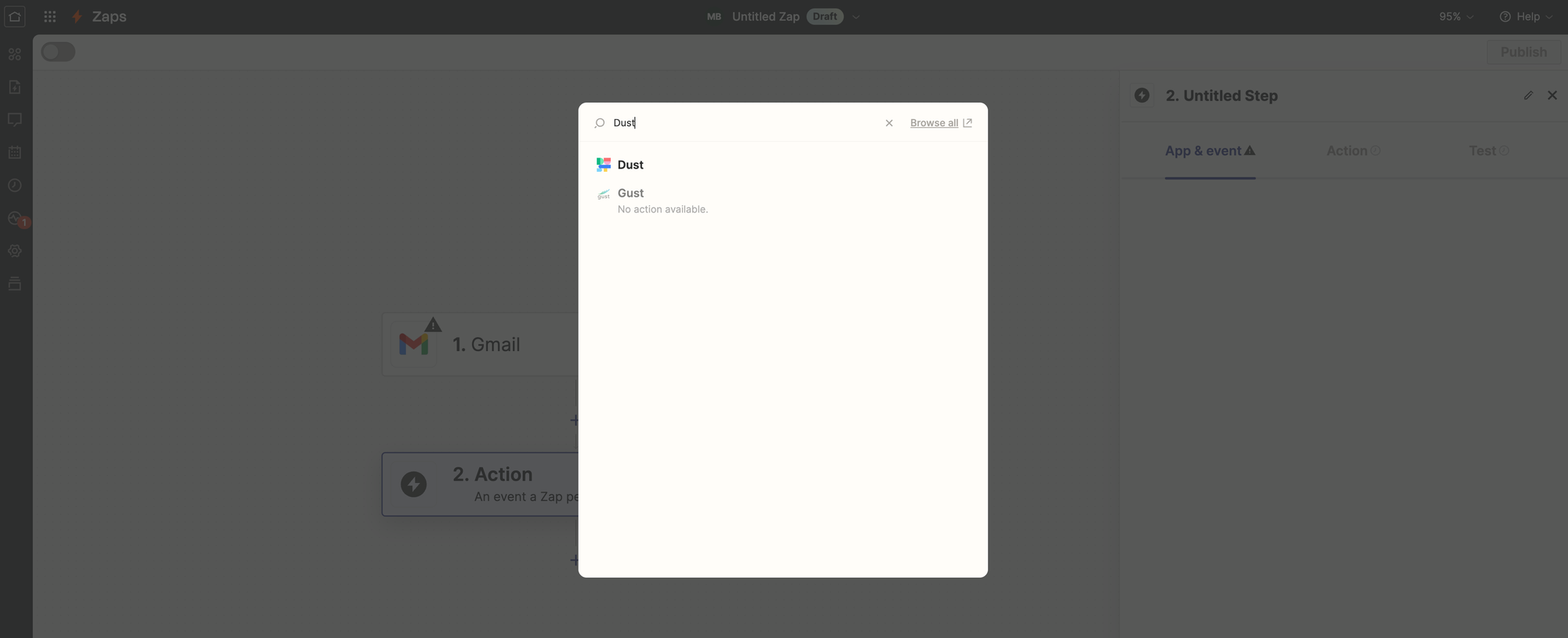The height and width of the screenshot is (638, 1568).
Task: Expand the Help menu
Action: pyautogui.click(x=1526, y=16)
